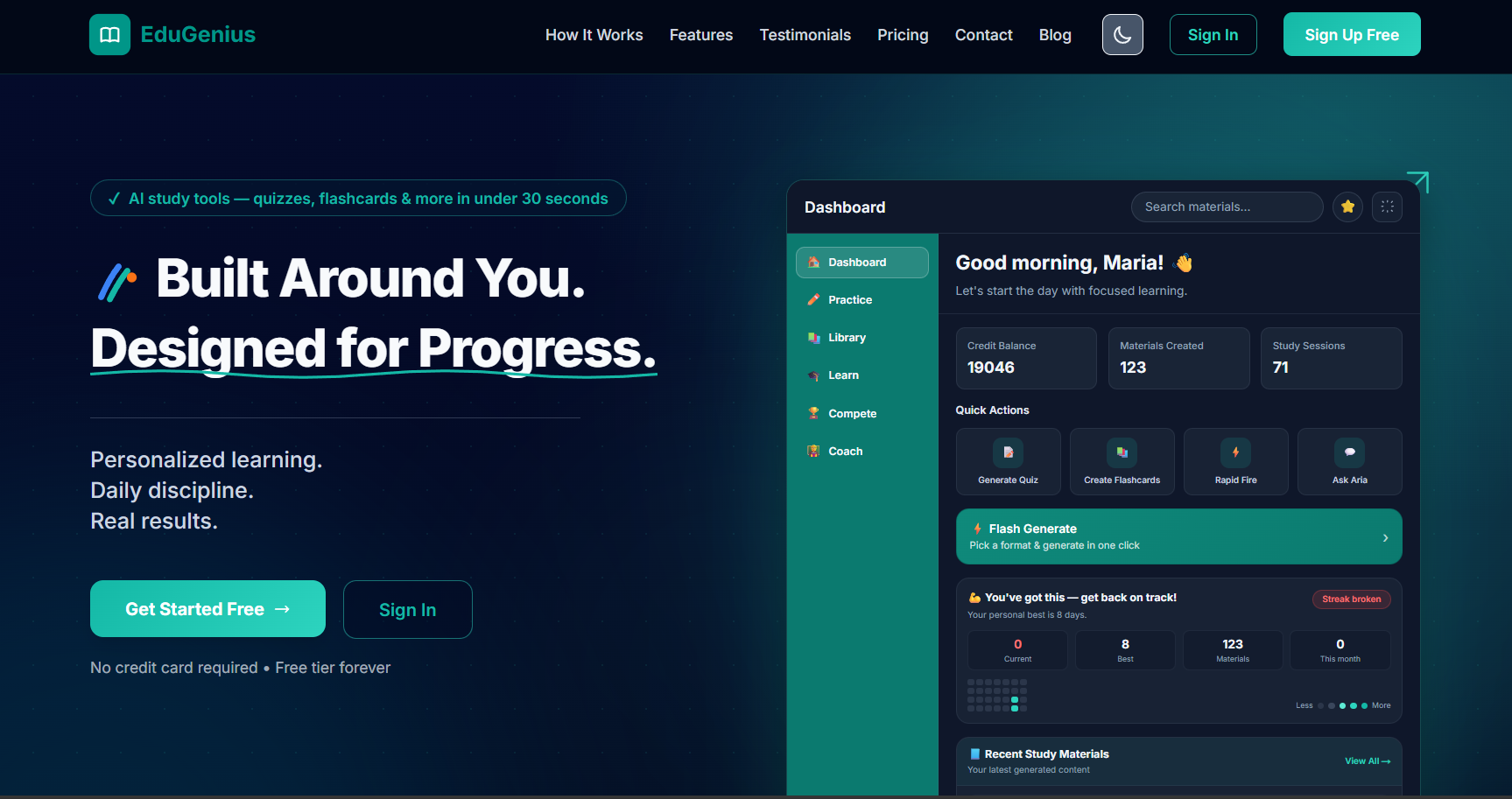Toggle dark mode moon icon
Viewport: 1512px width, 799px height.
coord(1122,34)
